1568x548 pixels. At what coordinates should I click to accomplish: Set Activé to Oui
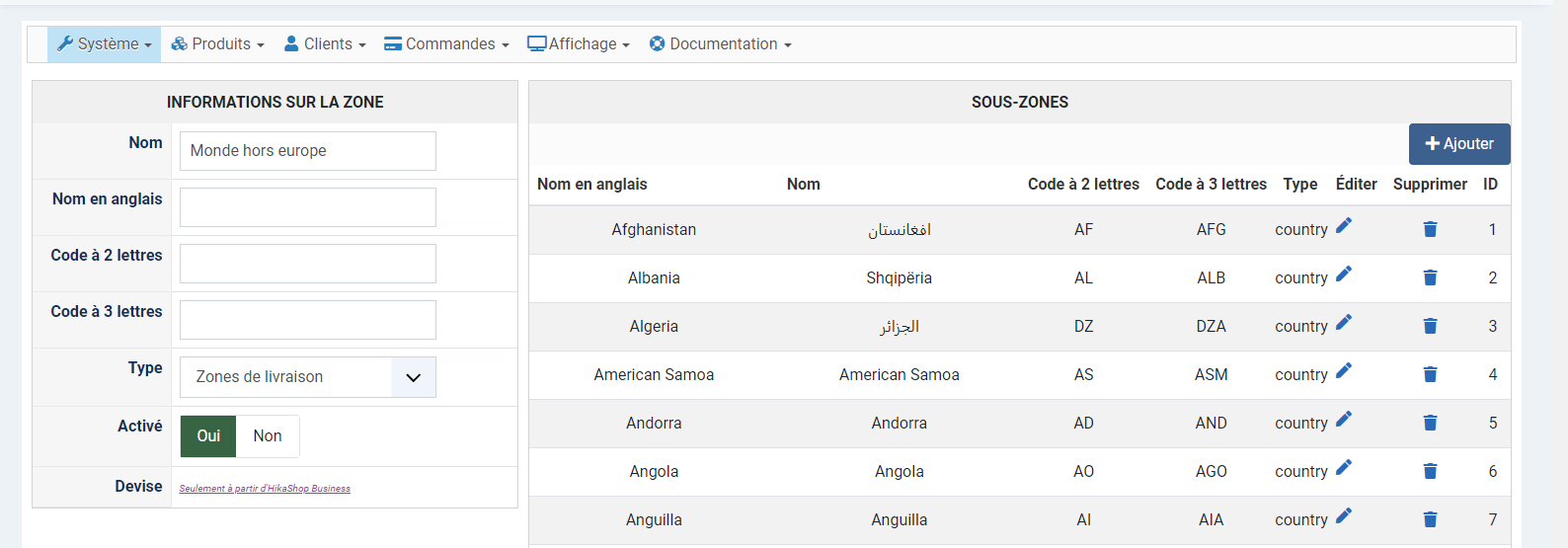208,436
